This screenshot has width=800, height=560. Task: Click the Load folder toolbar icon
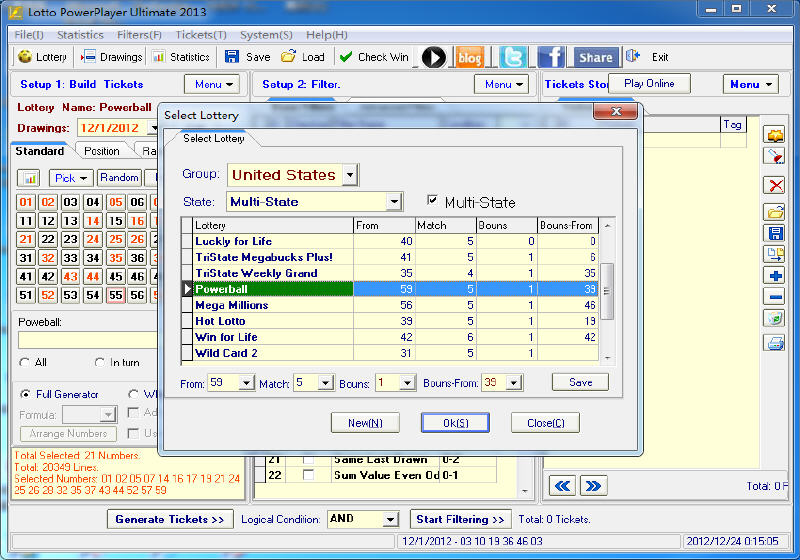pos(288,57)
